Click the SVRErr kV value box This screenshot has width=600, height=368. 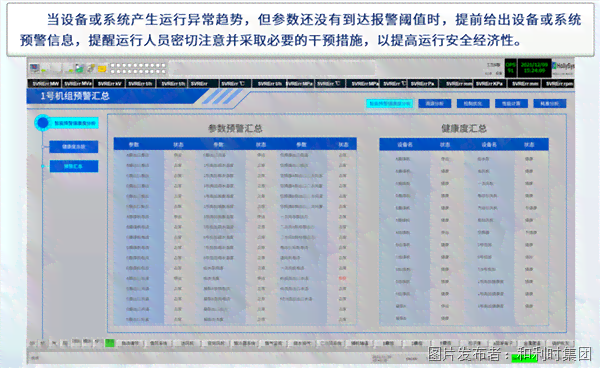point(110,83)
